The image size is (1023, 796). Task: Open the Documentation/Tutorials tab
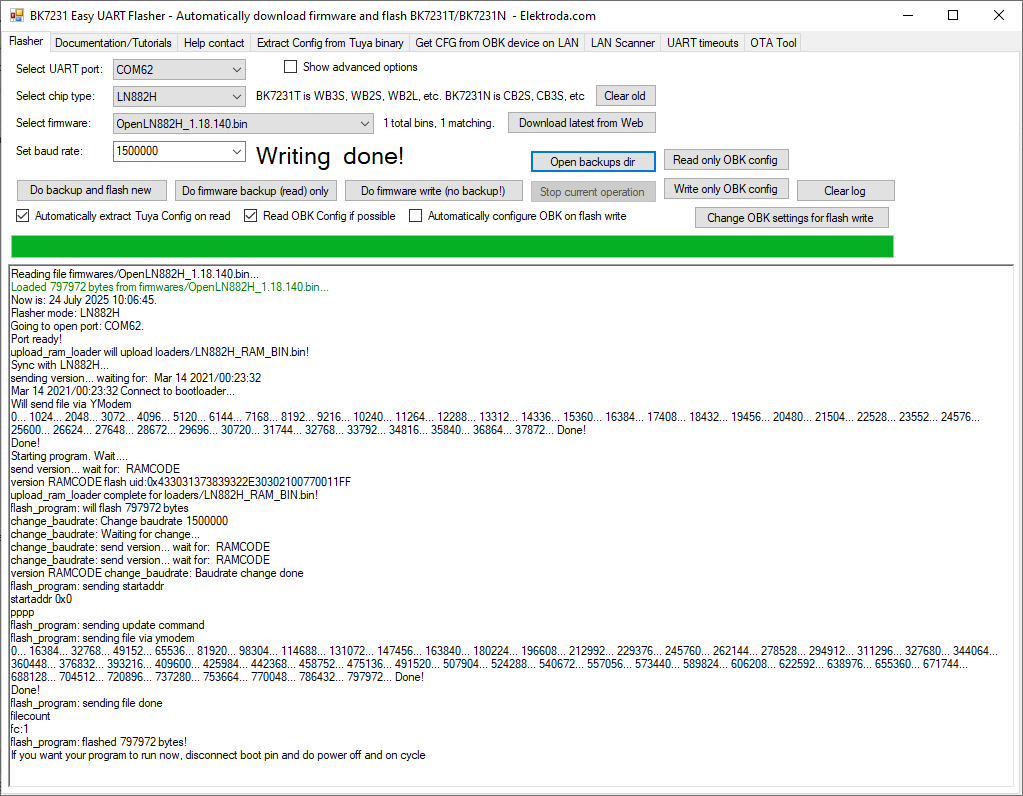pyautogui.click(x=113, y=43)
